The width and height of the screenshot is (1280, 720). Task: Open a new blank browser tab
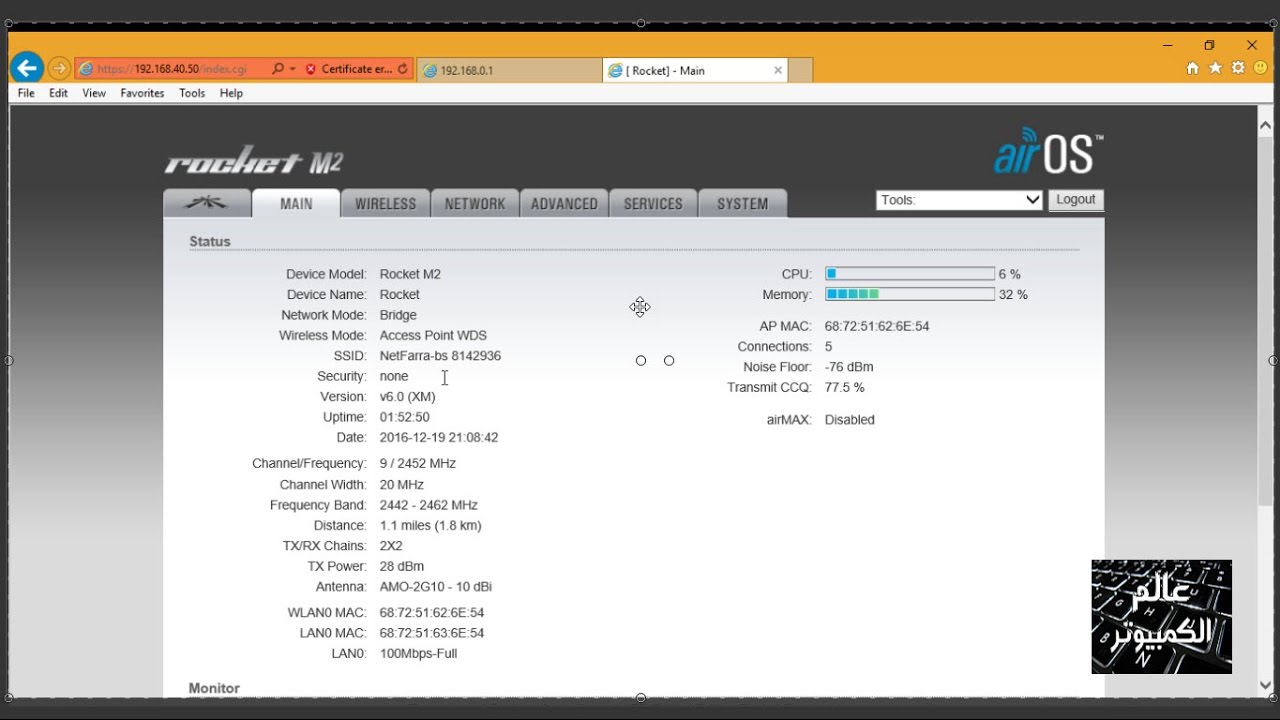[x=800, y=70]
